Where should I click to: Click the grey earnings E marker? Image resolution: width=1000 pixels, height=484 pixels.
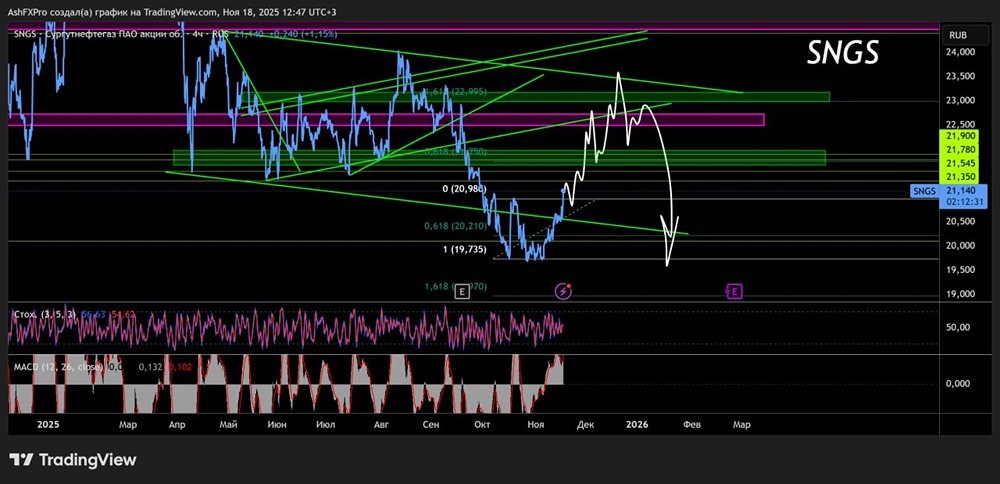pyautogui.click(x=462, y=292)
